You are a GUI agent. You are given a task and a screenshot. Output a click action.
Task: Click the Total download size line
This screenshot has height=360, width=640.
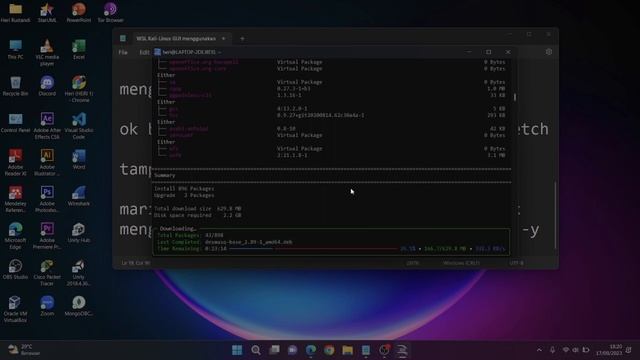(198, 209)
